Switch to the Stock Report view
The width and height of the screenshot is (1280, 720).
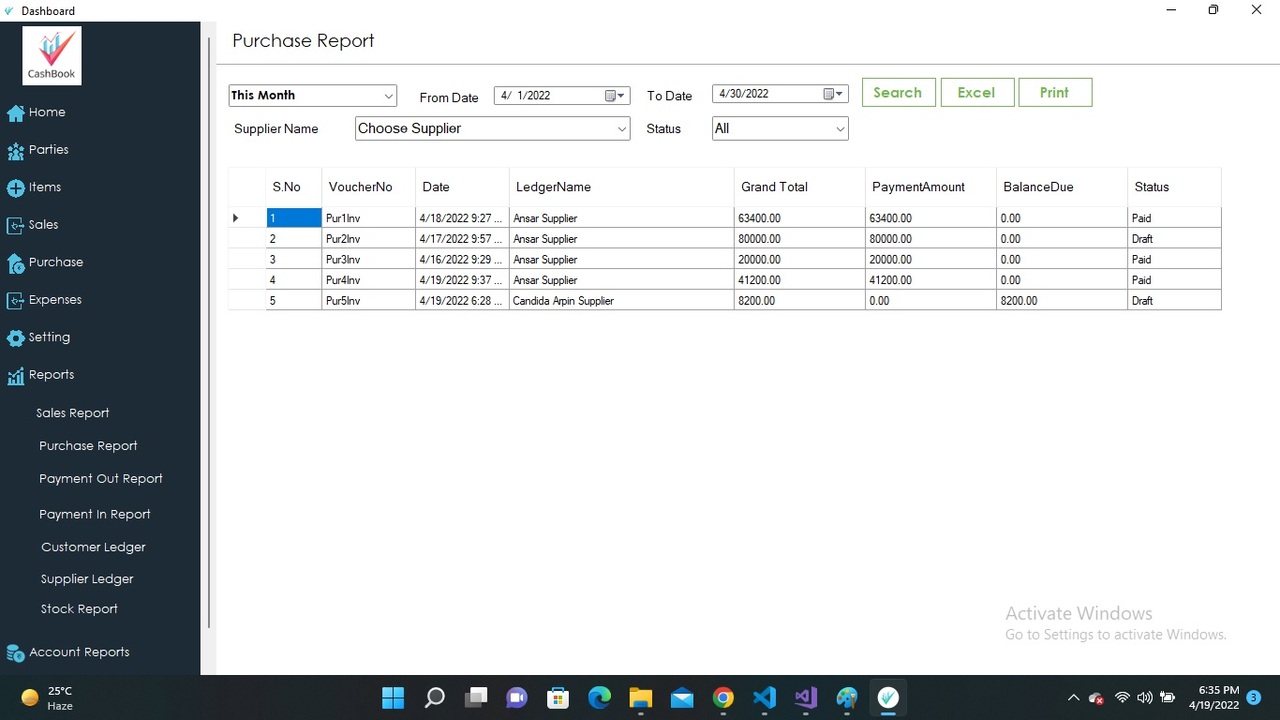[78, 608]
